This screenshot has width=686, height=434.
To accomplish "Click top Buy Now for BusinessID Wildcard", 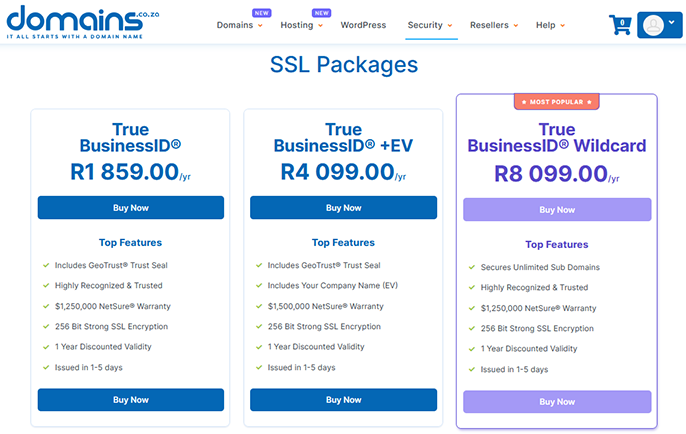I will click(557, 210).
